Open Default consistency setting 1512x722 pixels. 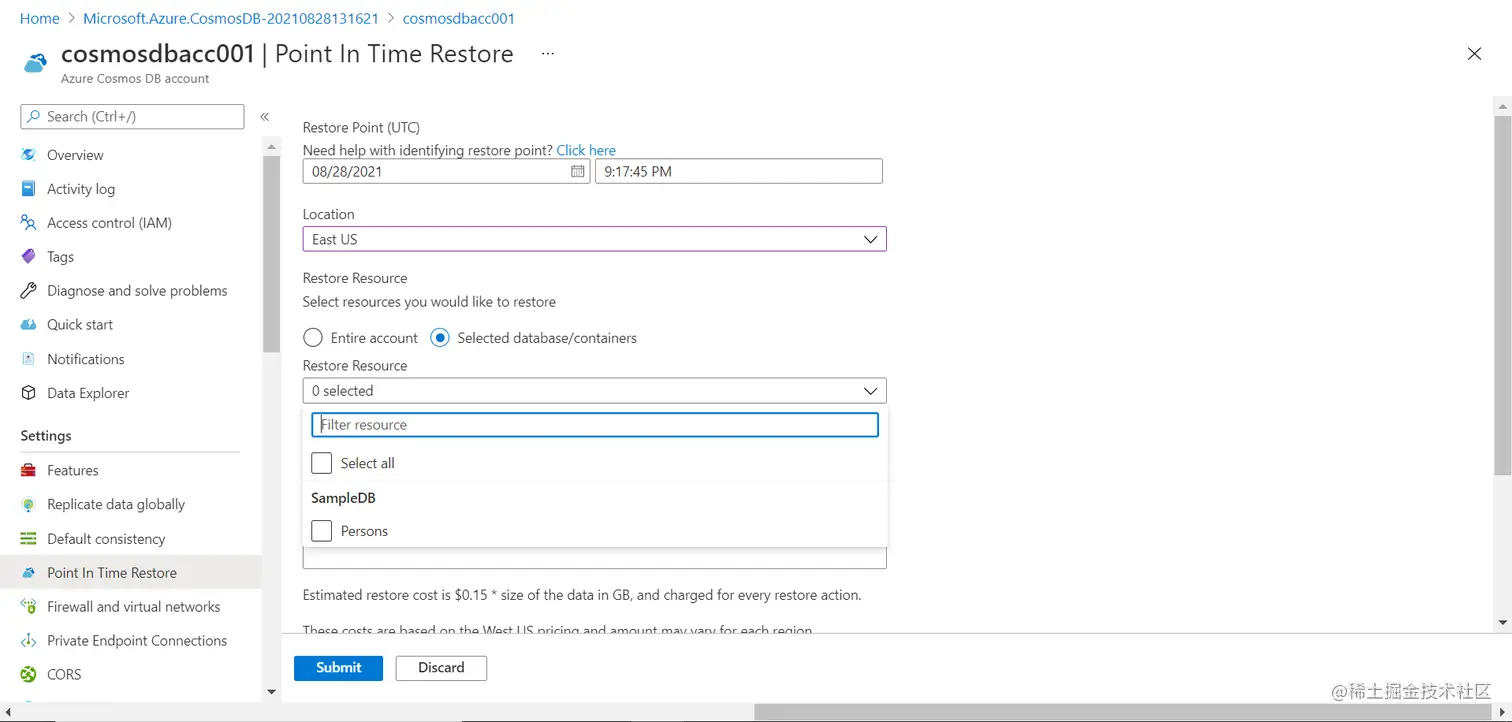click(x=106, y=538)
